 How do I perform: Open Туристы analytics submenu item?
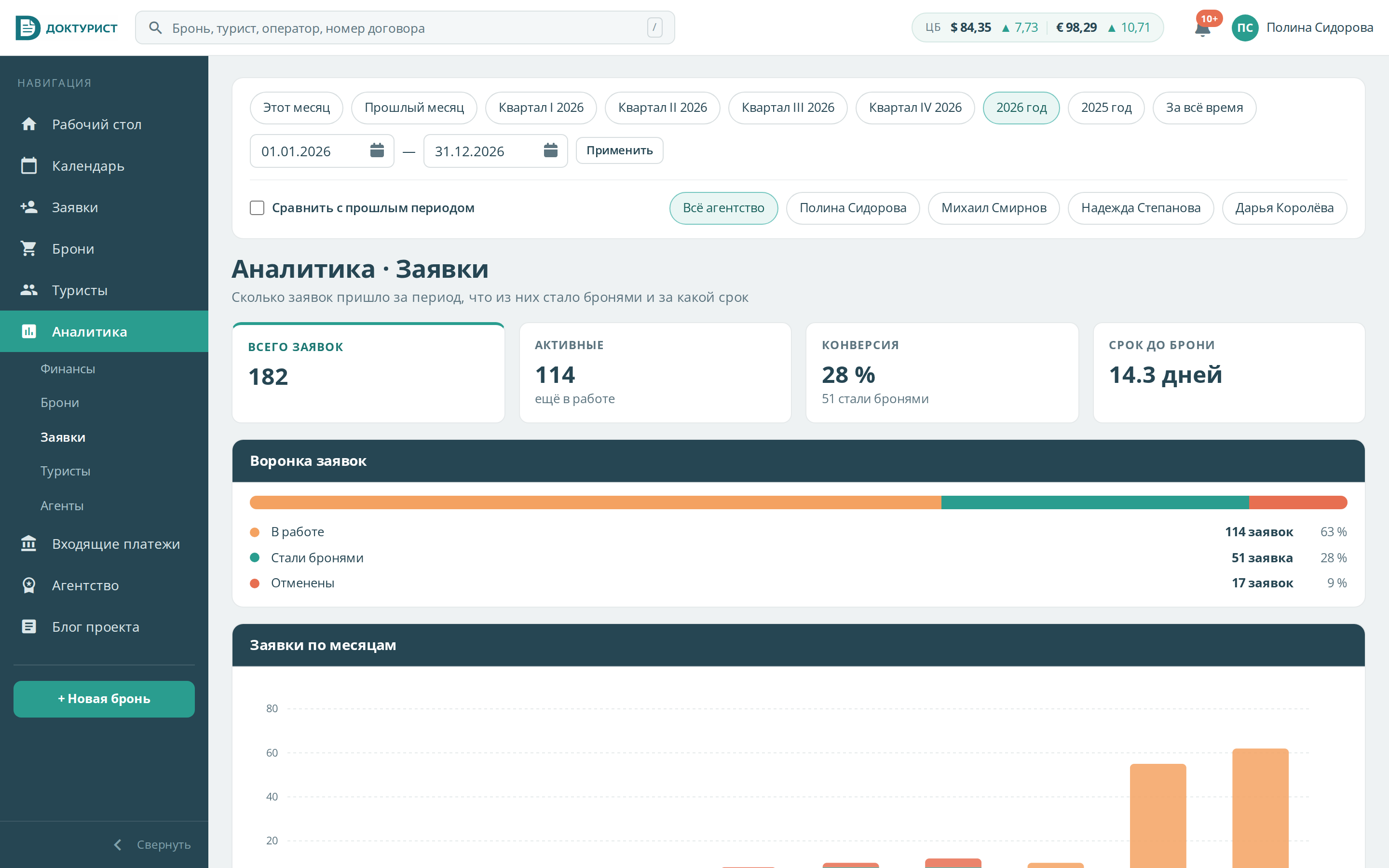point(66,471)
